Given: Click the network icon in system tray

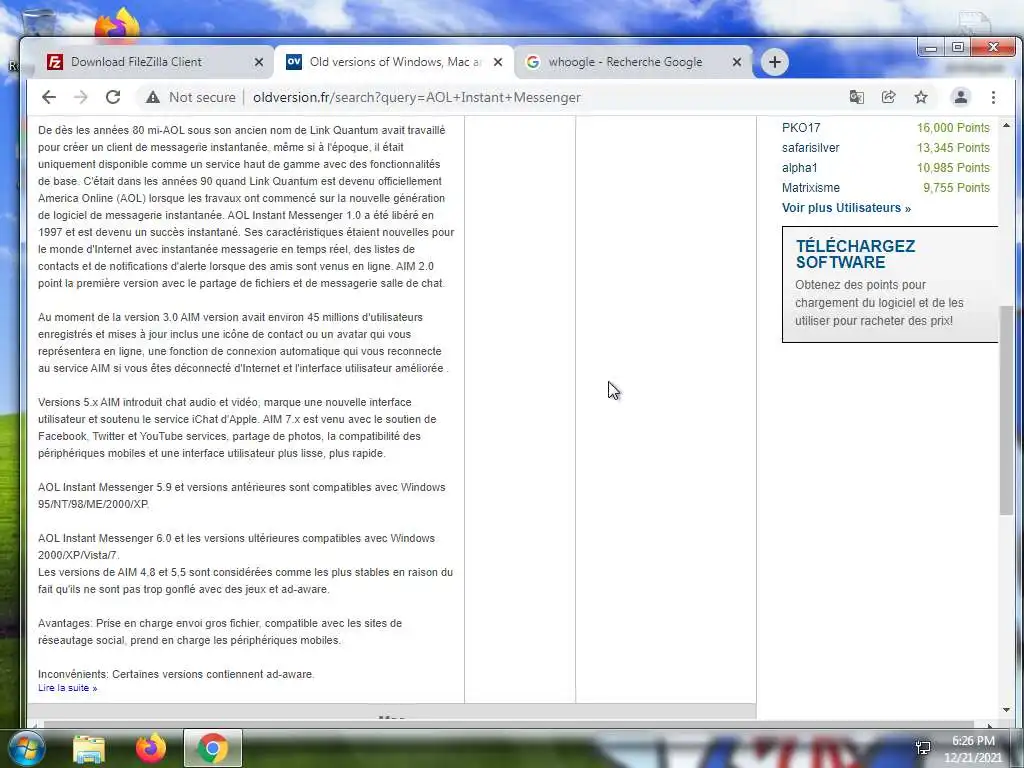Looking at the screenshot, I should point(923,748).
